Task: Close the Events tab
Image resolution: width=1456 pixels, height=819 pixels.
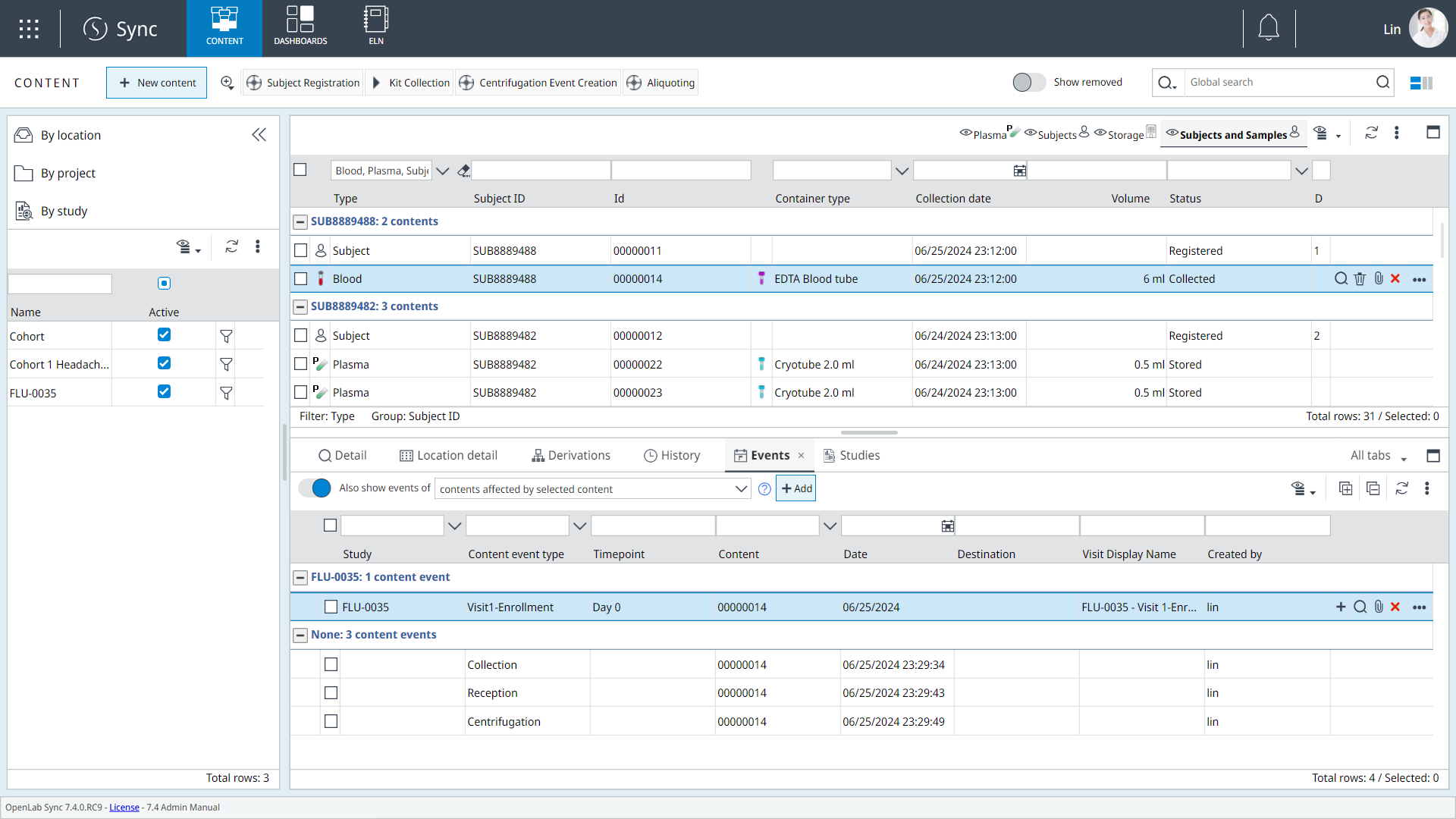Action: 801,456
